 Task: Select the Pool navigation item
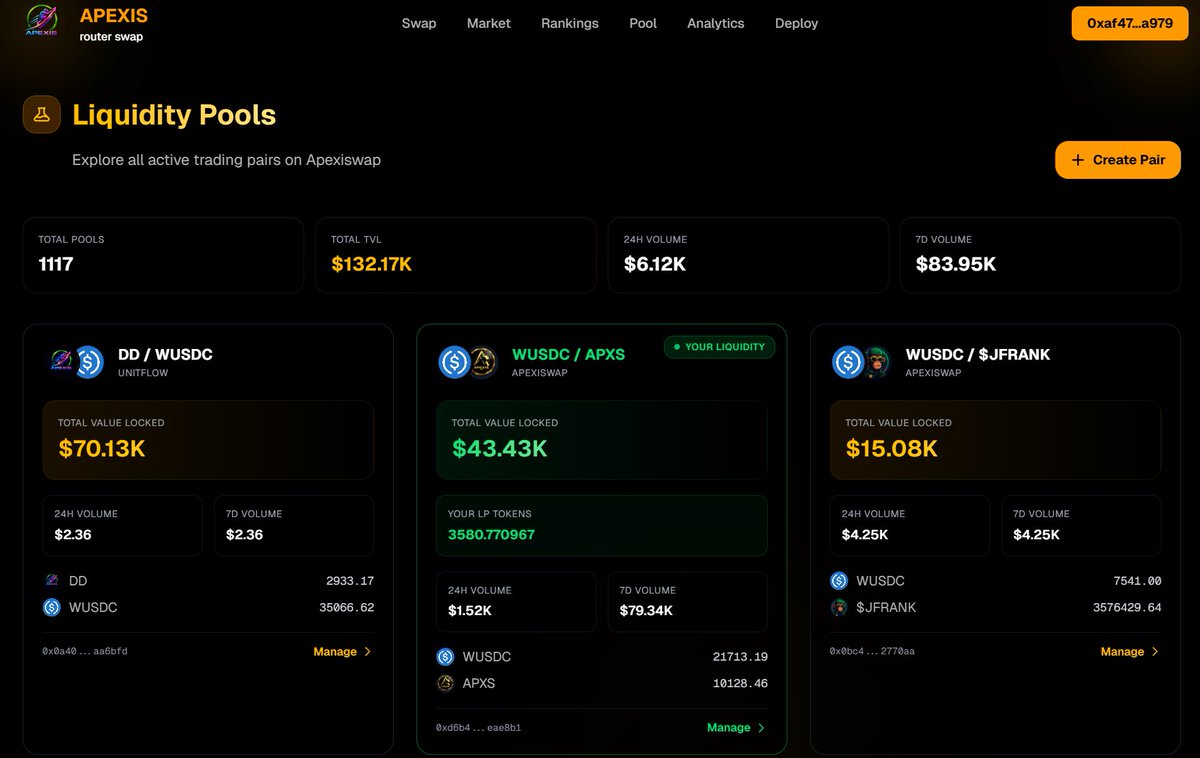point(643,23)
